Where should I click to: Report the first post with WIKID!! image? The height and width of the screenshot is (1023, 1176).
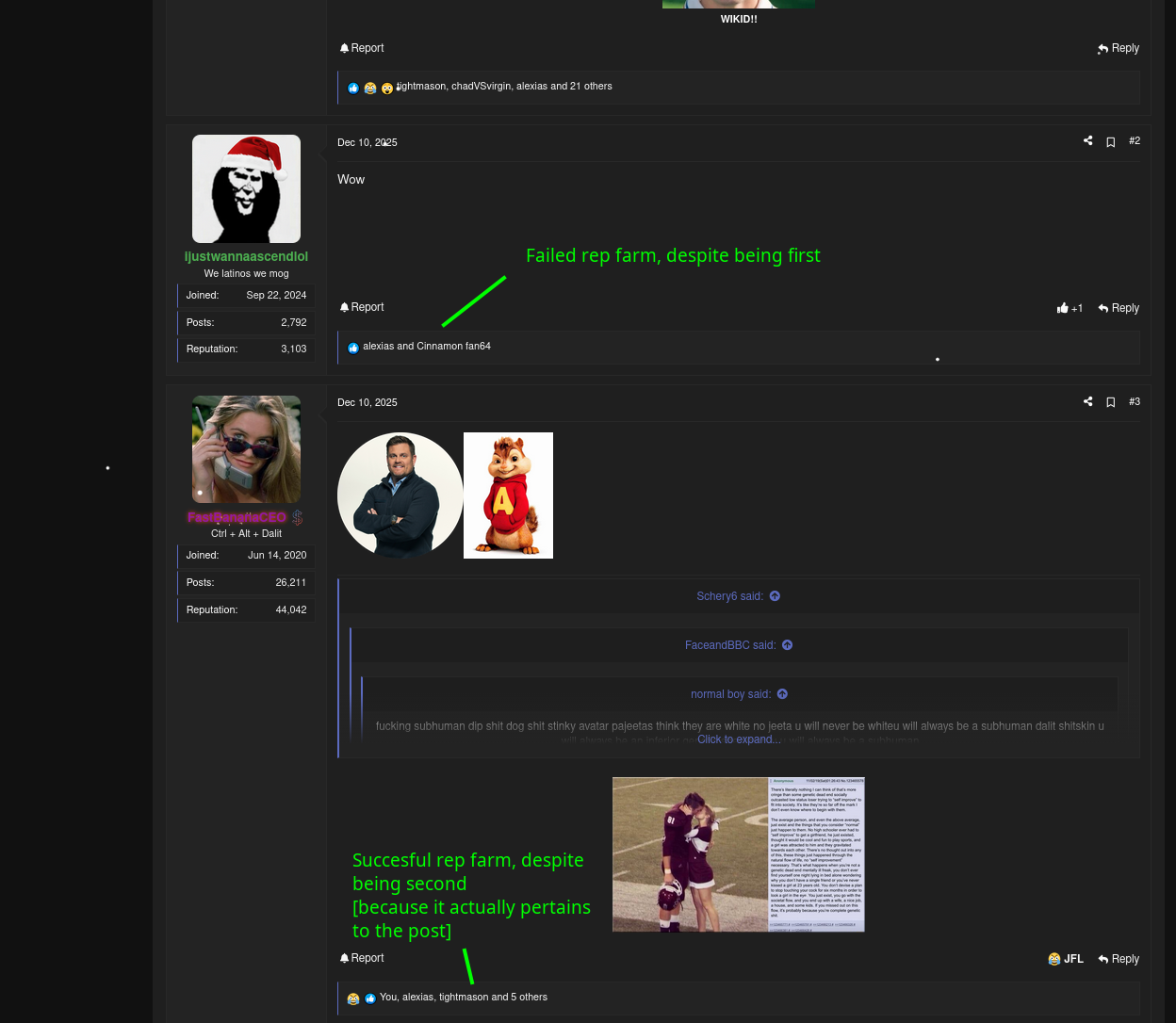(x=362, y=48)
